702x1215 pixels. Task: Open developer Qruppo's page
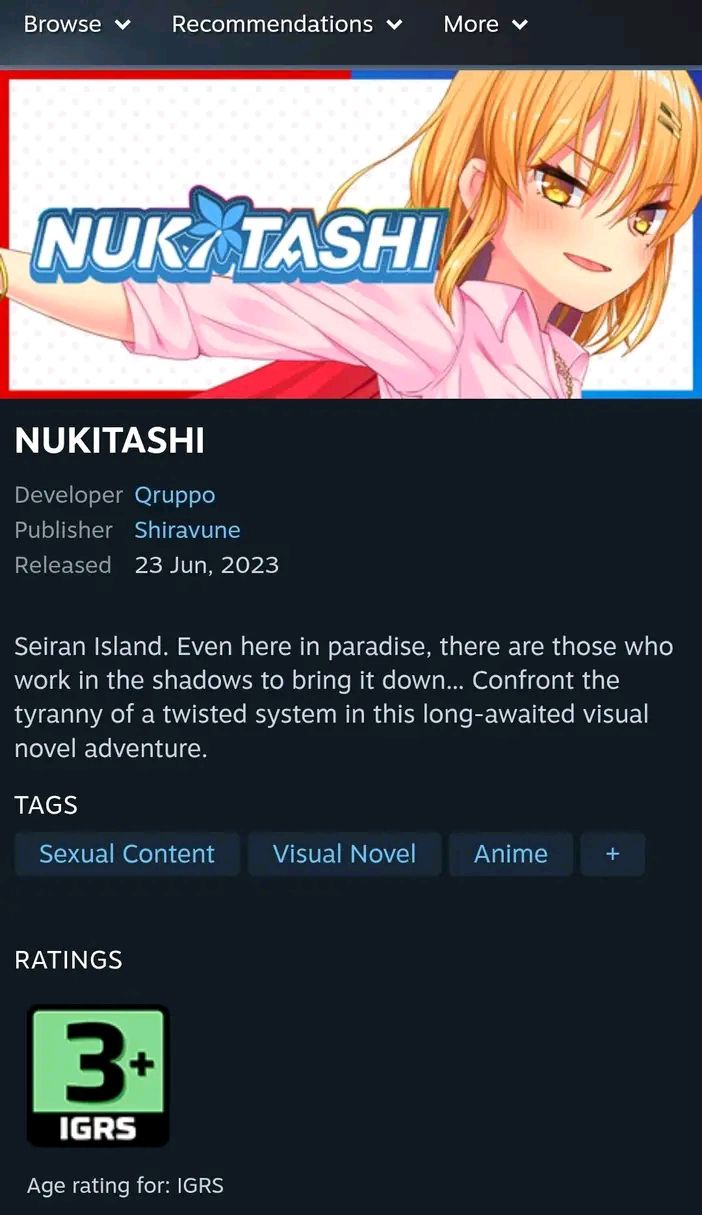click(175, 495)
